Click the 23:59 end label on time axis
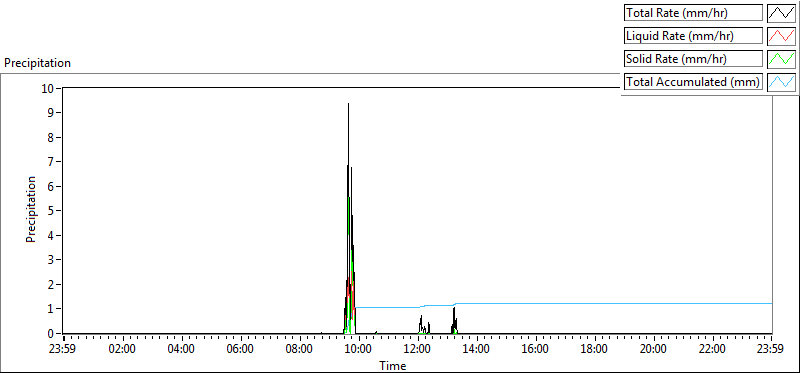This screenshot has height=373, width=800. coord(771,349)
